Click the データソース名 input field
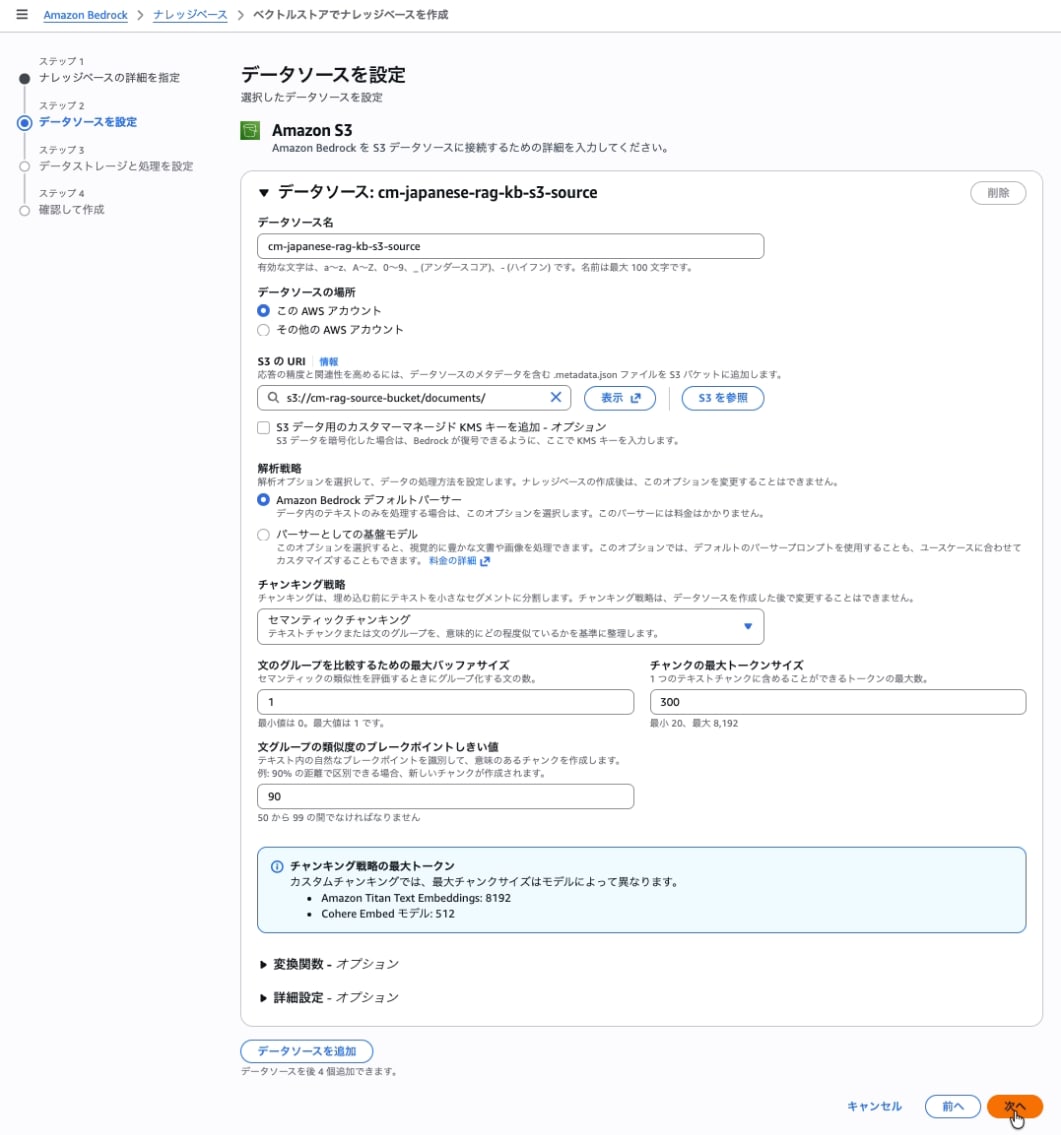 click(510, 246)
